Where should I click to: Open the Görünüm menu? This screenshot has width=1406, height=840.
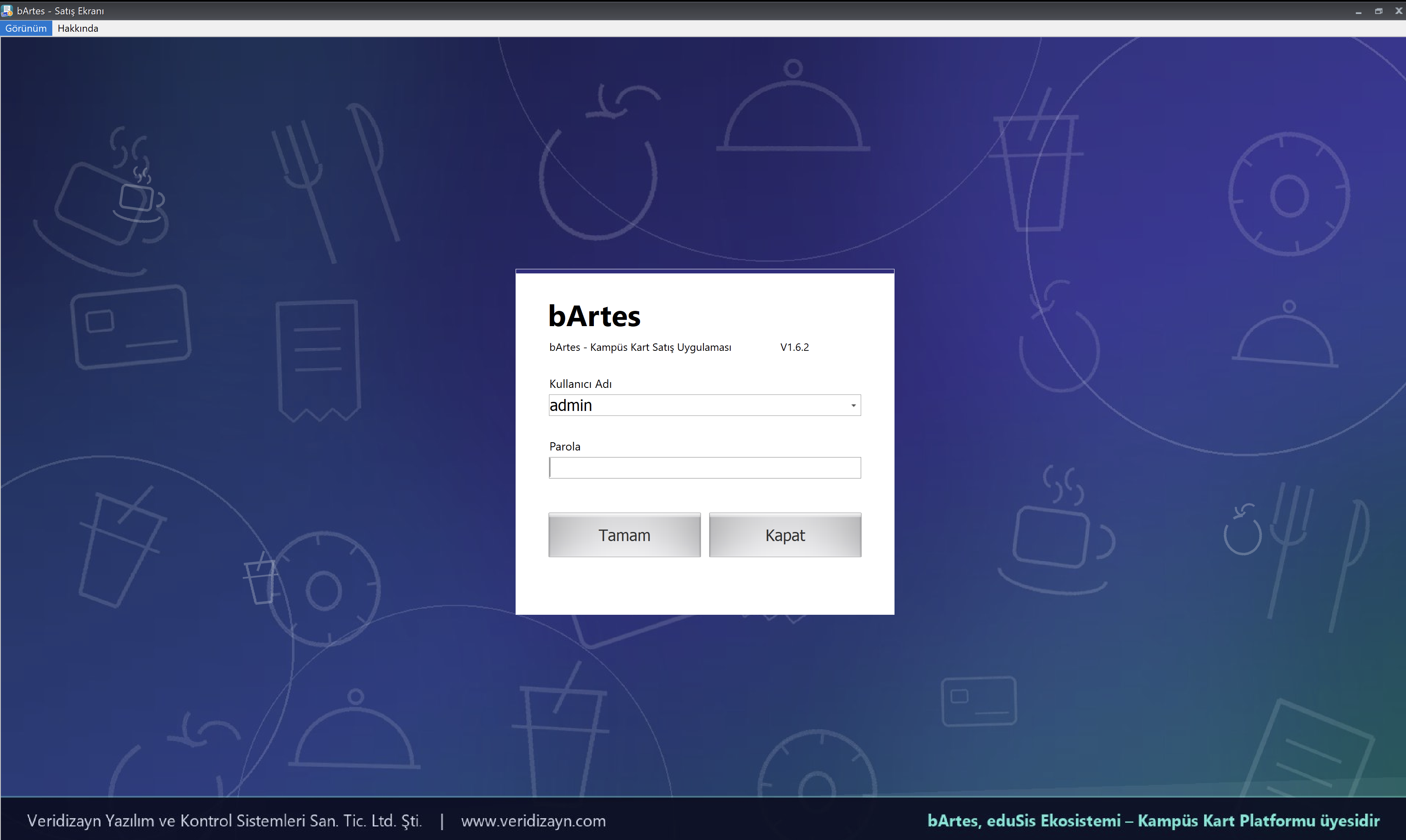[26, 28]
